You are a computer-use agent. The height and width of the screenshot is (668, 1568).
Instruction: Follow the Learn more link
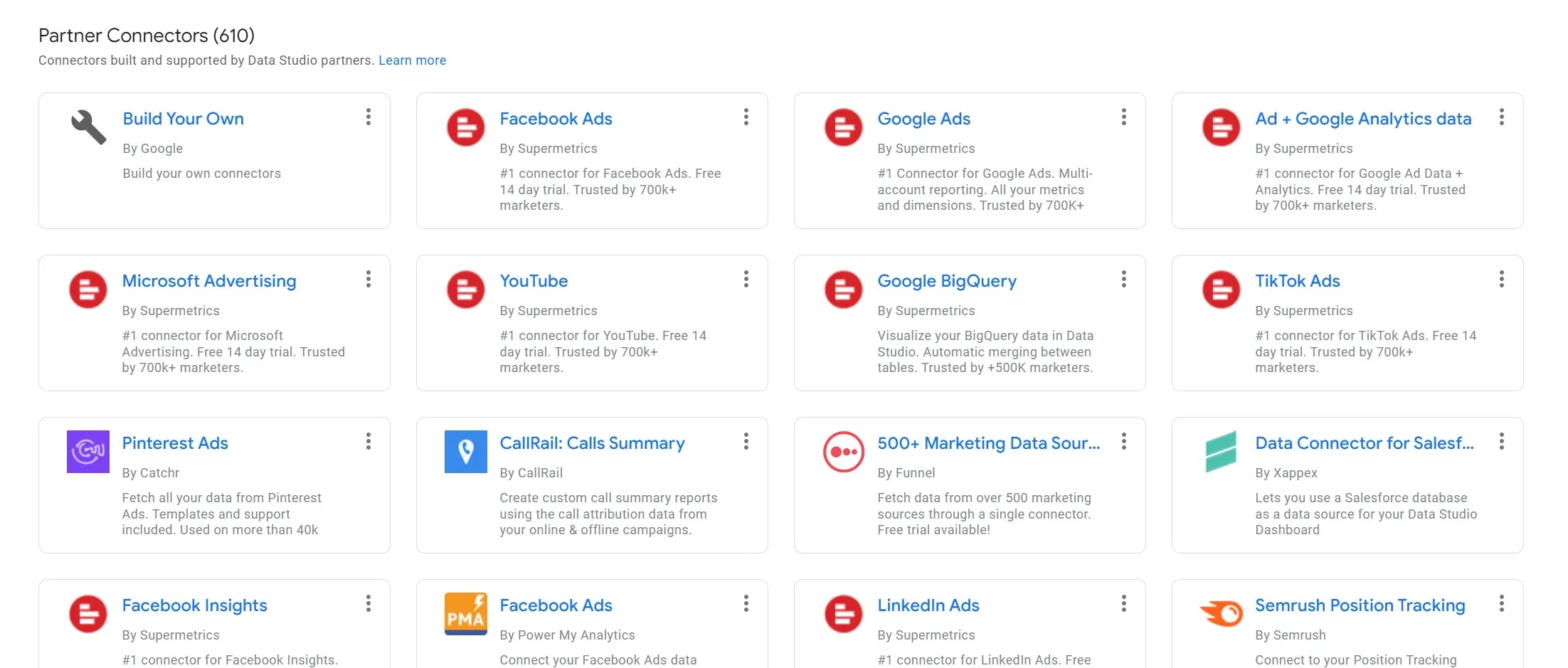click(x=413, y=60)
